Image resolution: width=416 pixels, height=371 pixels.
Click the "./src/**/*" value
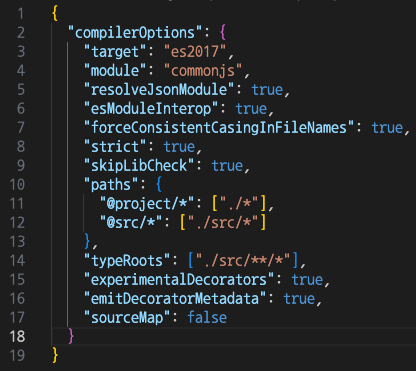pos(243,260)
